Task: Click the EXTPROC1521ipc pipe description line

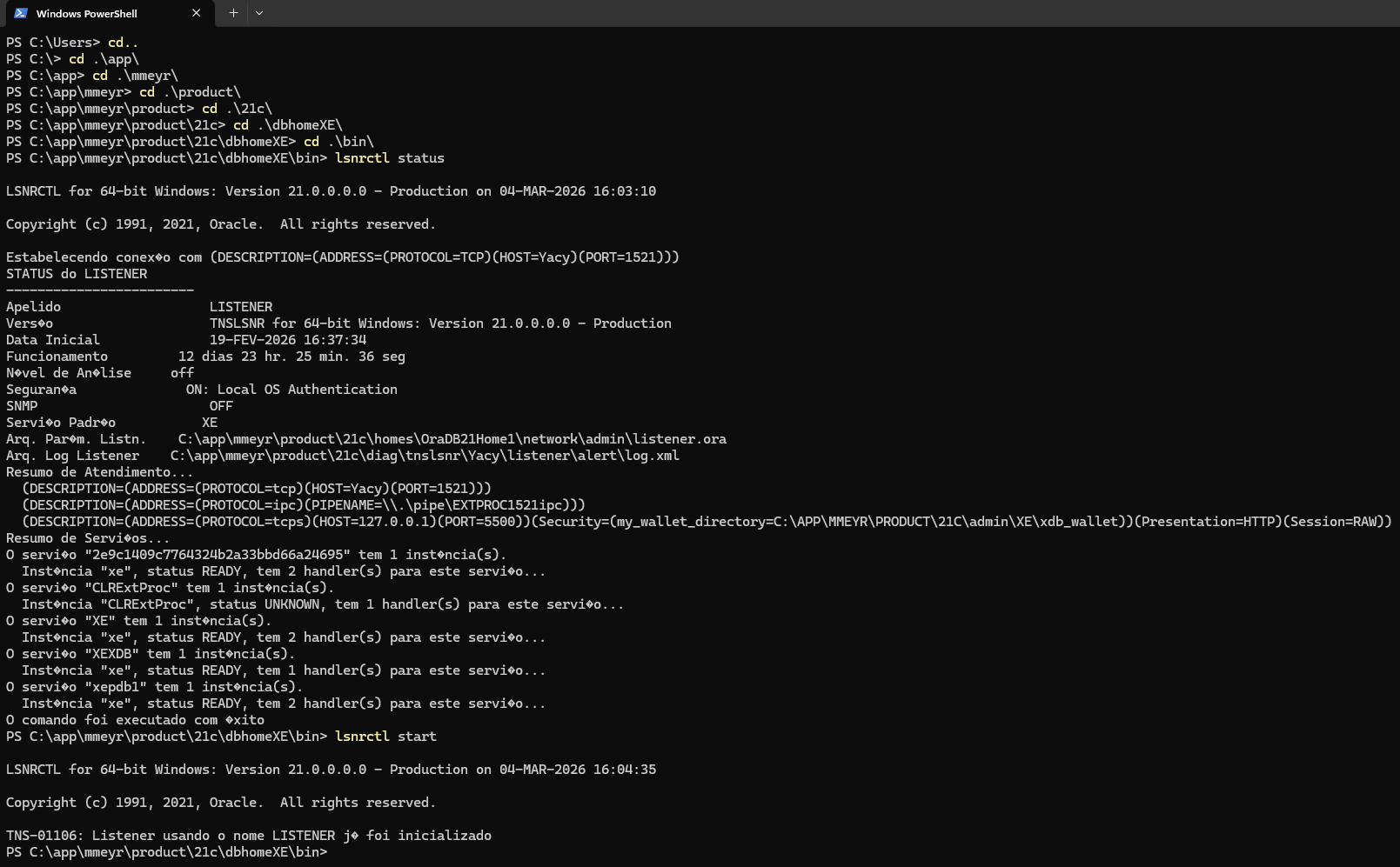Action: (304, 505)
